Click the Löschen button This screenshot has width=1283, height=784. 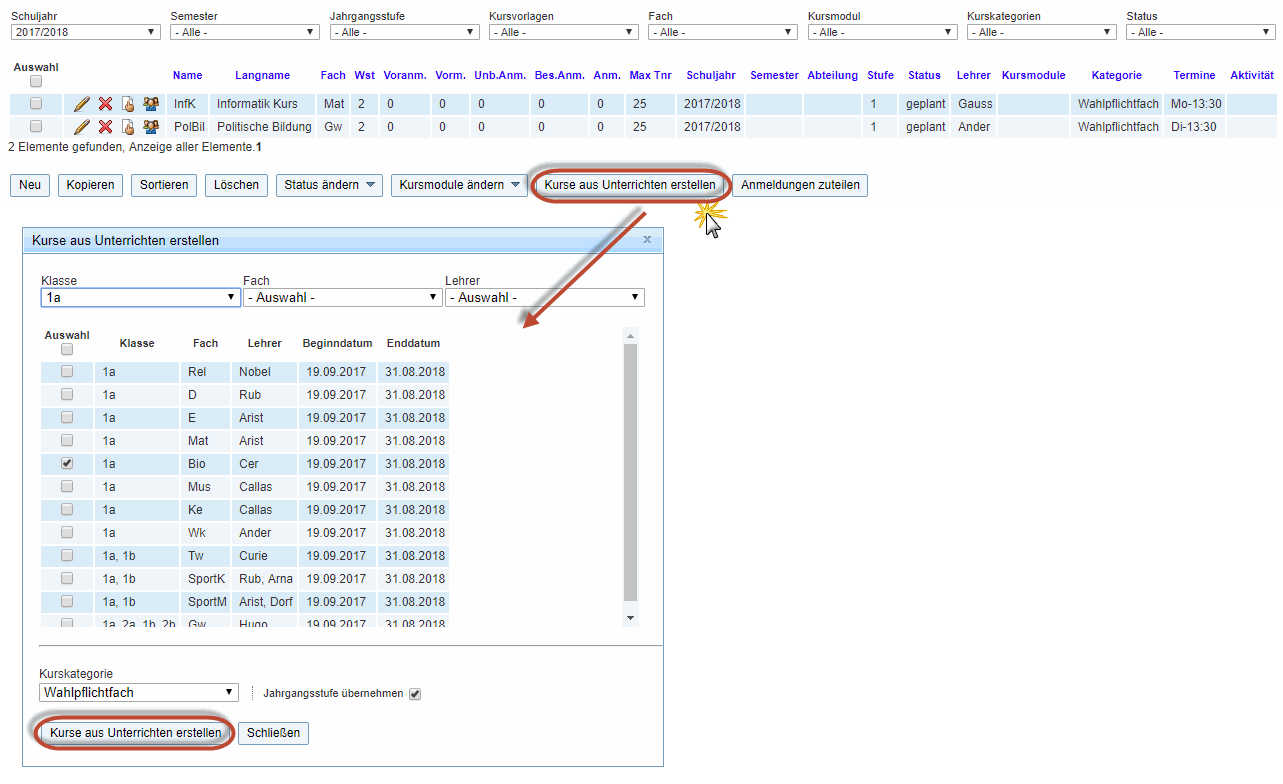pos(236,185)
